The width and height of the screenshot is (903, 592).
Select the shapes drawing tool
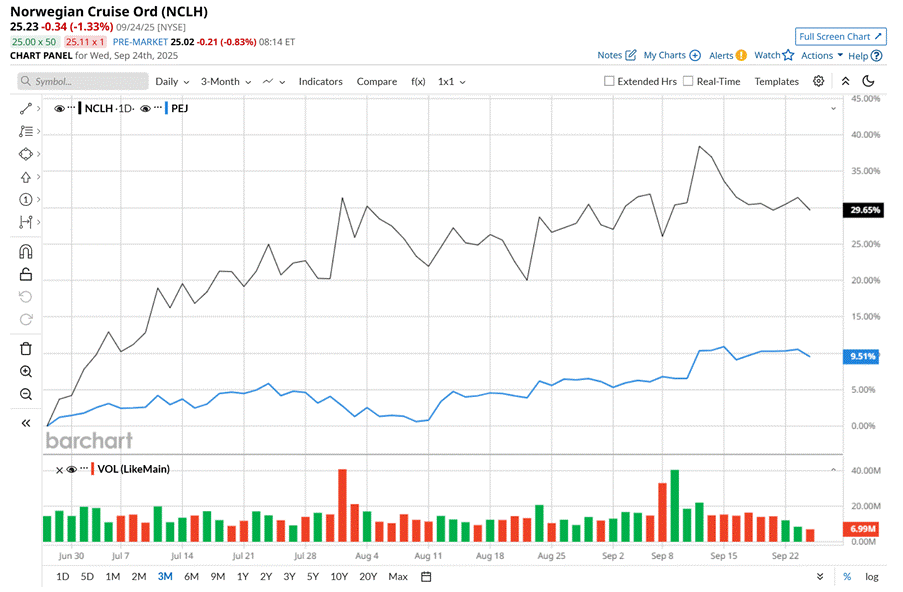click(25, 154)
